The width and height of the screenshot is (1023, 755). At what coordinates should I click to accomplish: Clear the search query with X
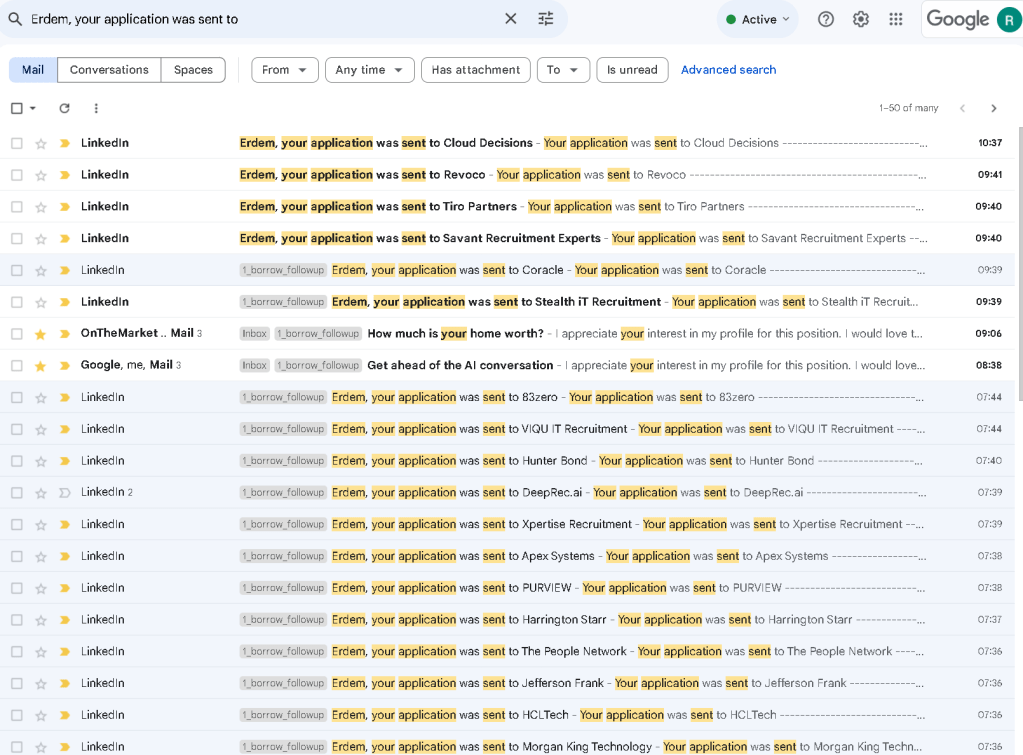click(511, 19)
